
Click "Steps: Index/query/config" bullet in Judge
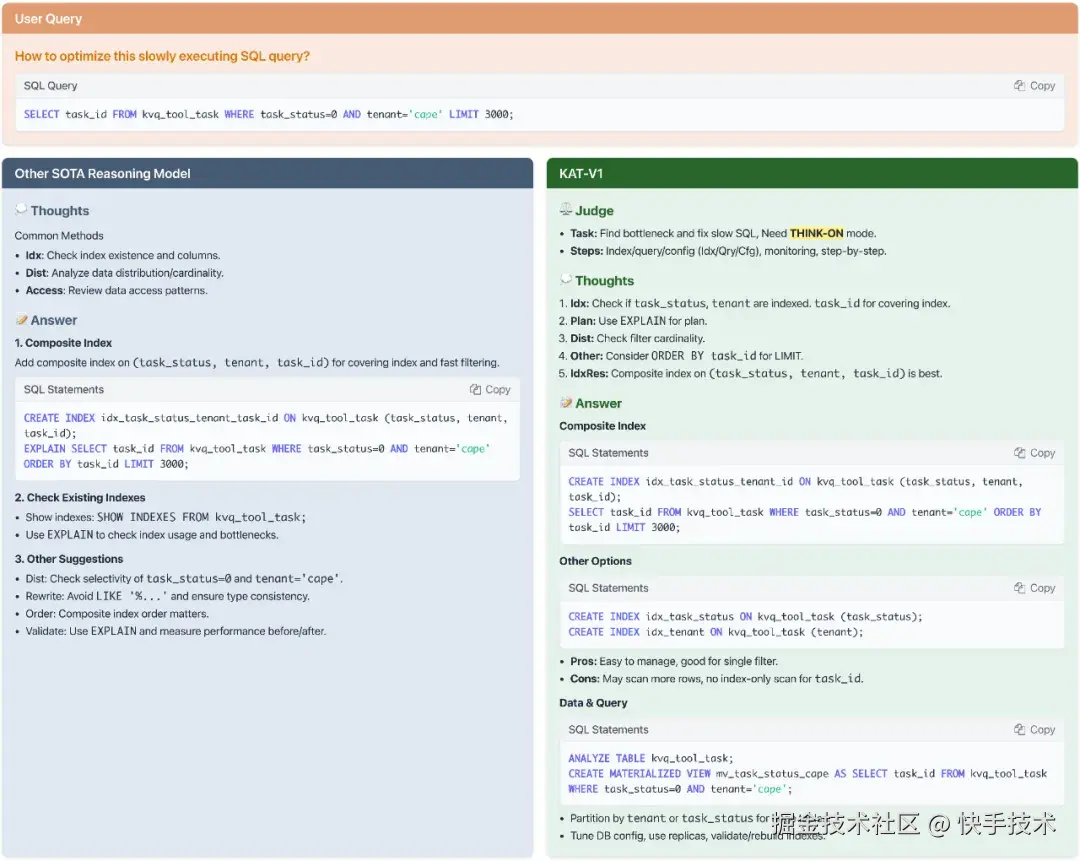click(728, 251)
